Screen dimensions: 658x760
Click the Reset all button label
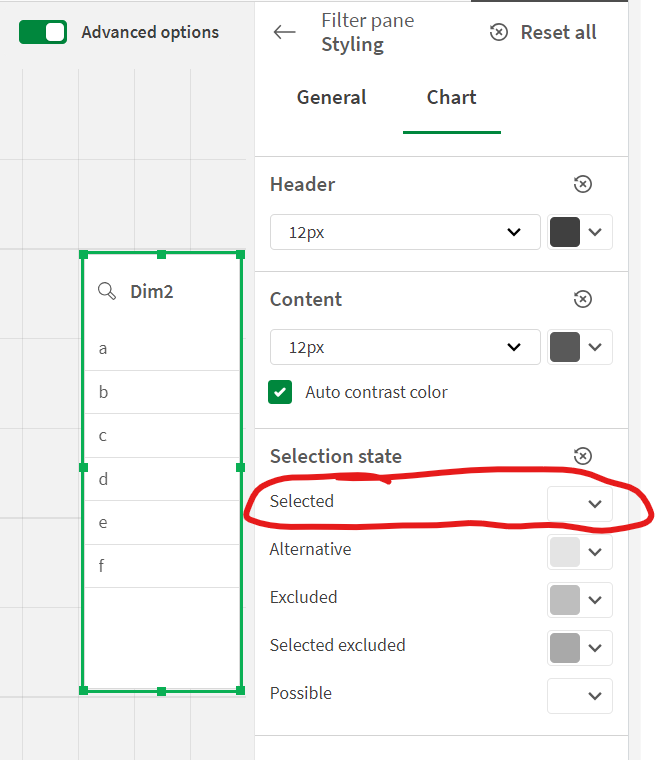tap(558, 32)
